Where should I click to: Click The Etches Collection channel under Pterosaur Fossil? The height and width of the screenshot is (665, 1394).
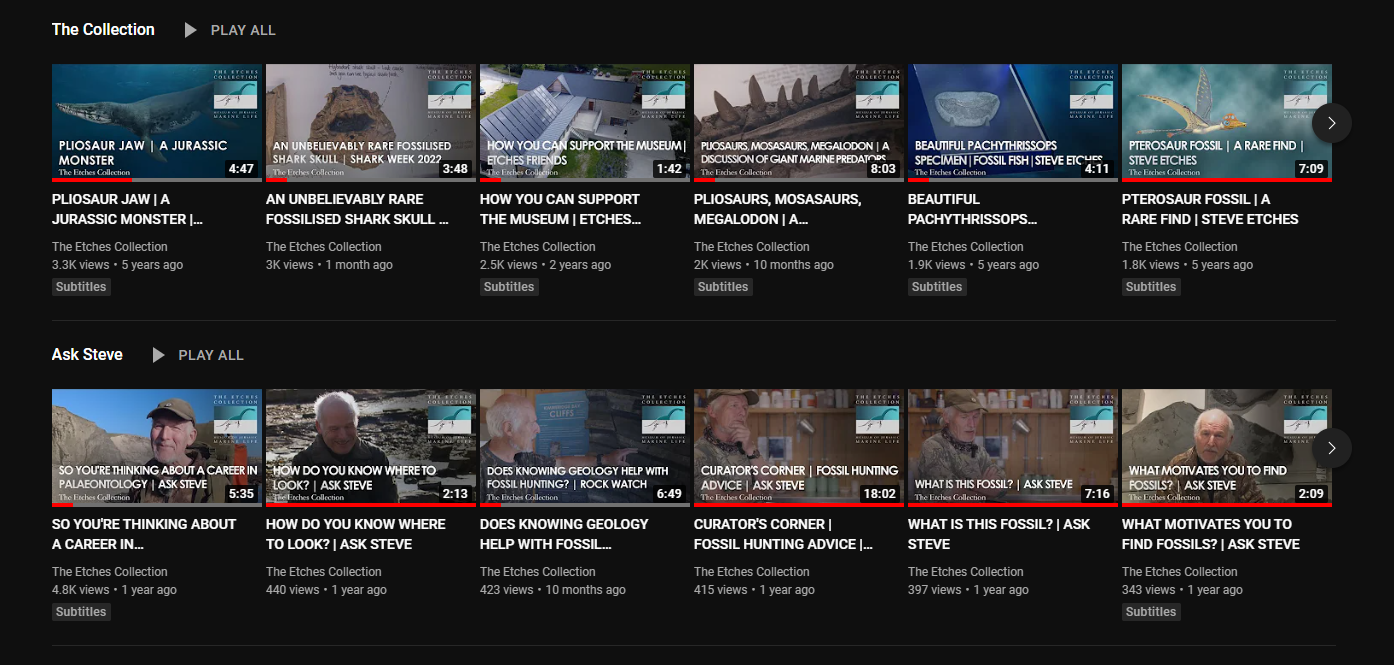point(1180,247)
